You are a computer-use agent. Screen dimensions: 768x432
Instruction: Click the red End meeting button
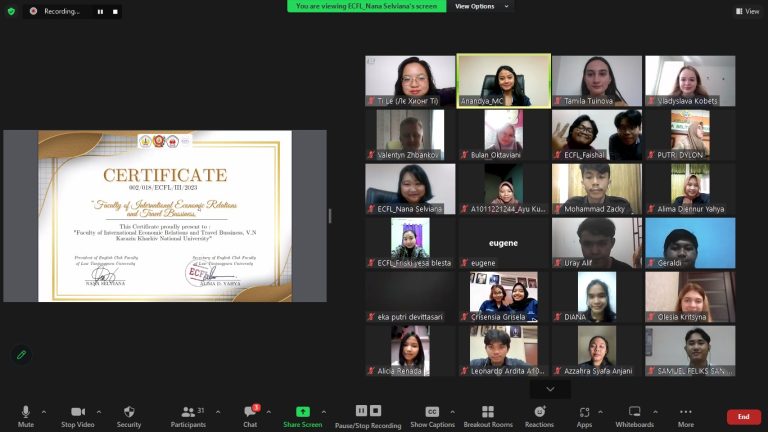pyautogui.click(x=743, y=416)
